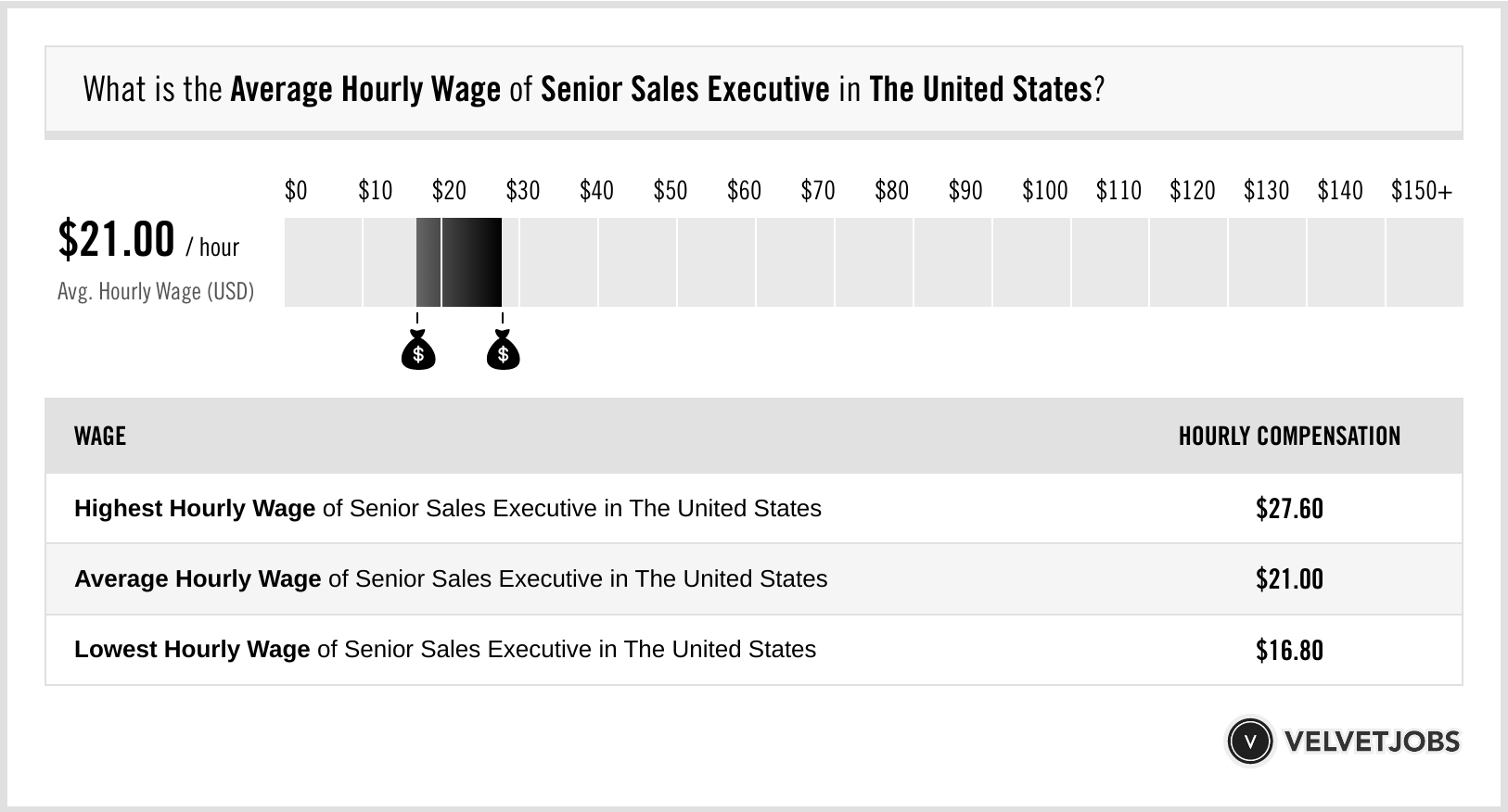
Task: Click the VELVETJOBS brand text
Action: [x=1372, y=742]
